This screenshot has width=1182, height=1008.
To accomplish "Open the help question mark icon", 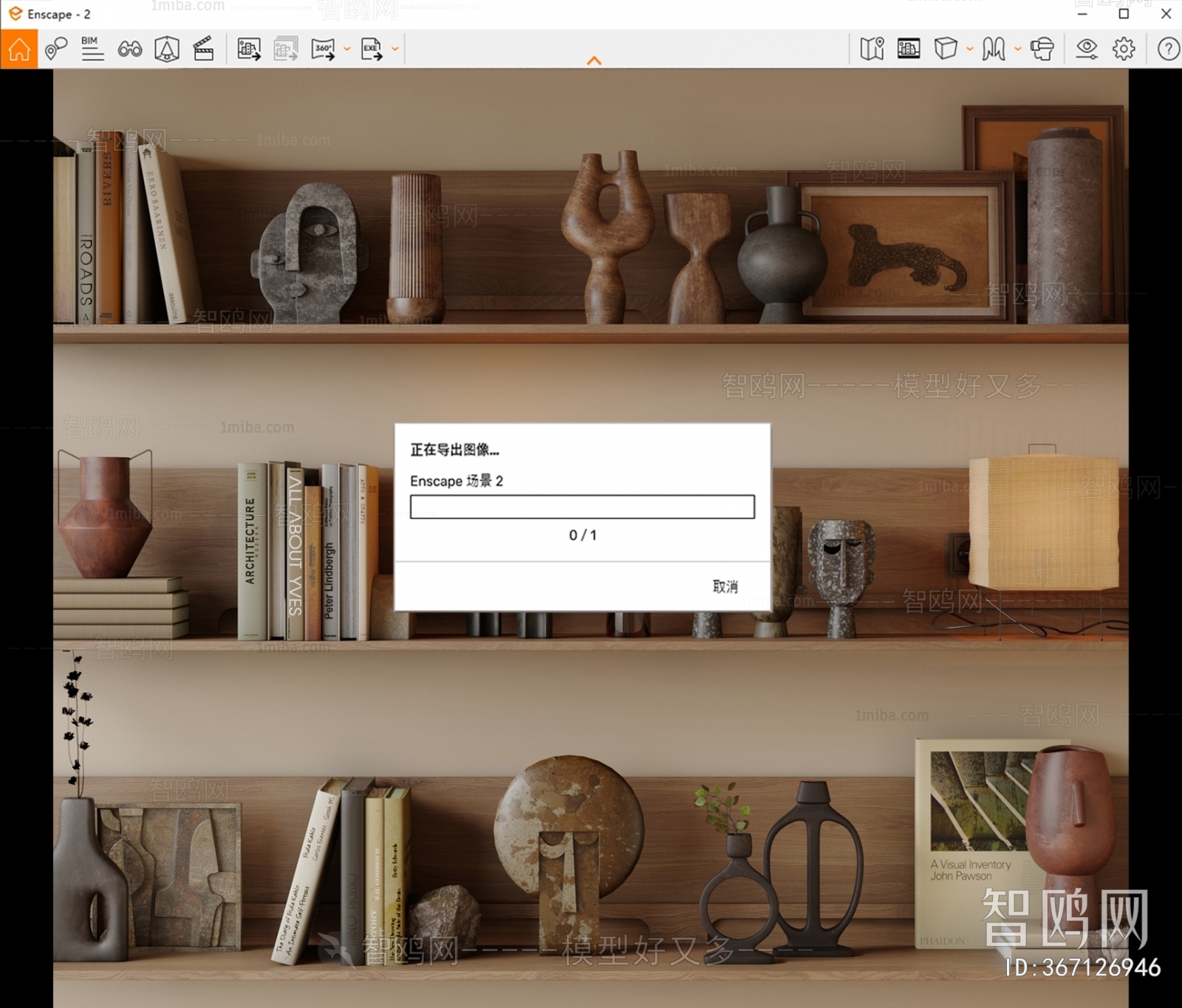I will tap(1168, 49).
